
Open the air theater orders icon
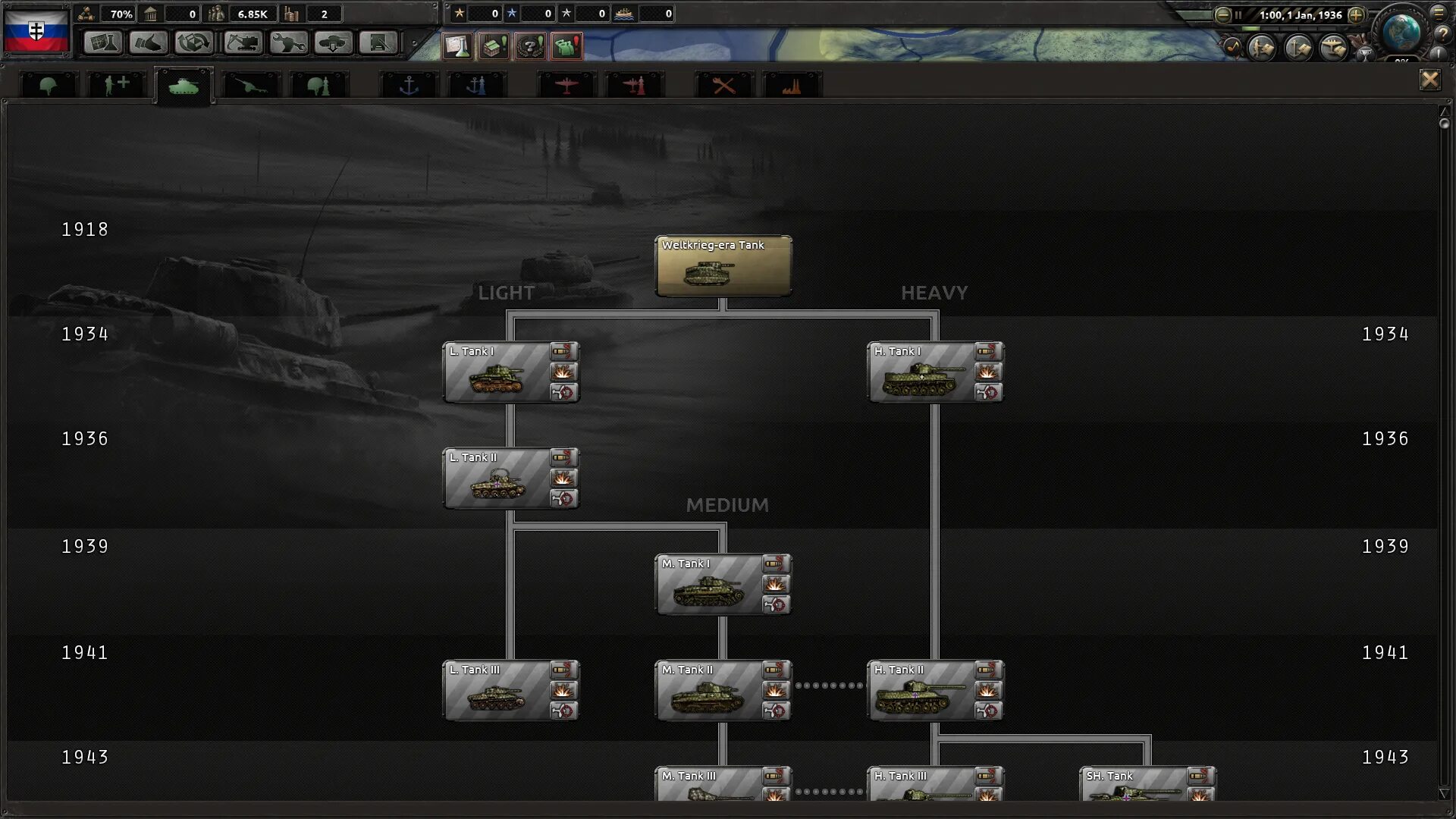point(1333,48)
